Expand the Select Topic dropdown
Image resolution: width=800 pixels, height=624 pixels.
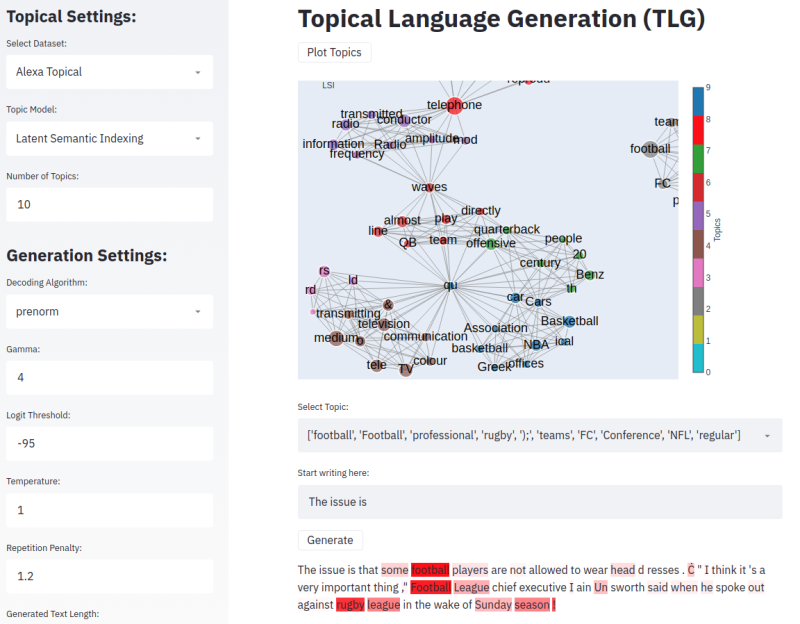click(x=540, y=435)
